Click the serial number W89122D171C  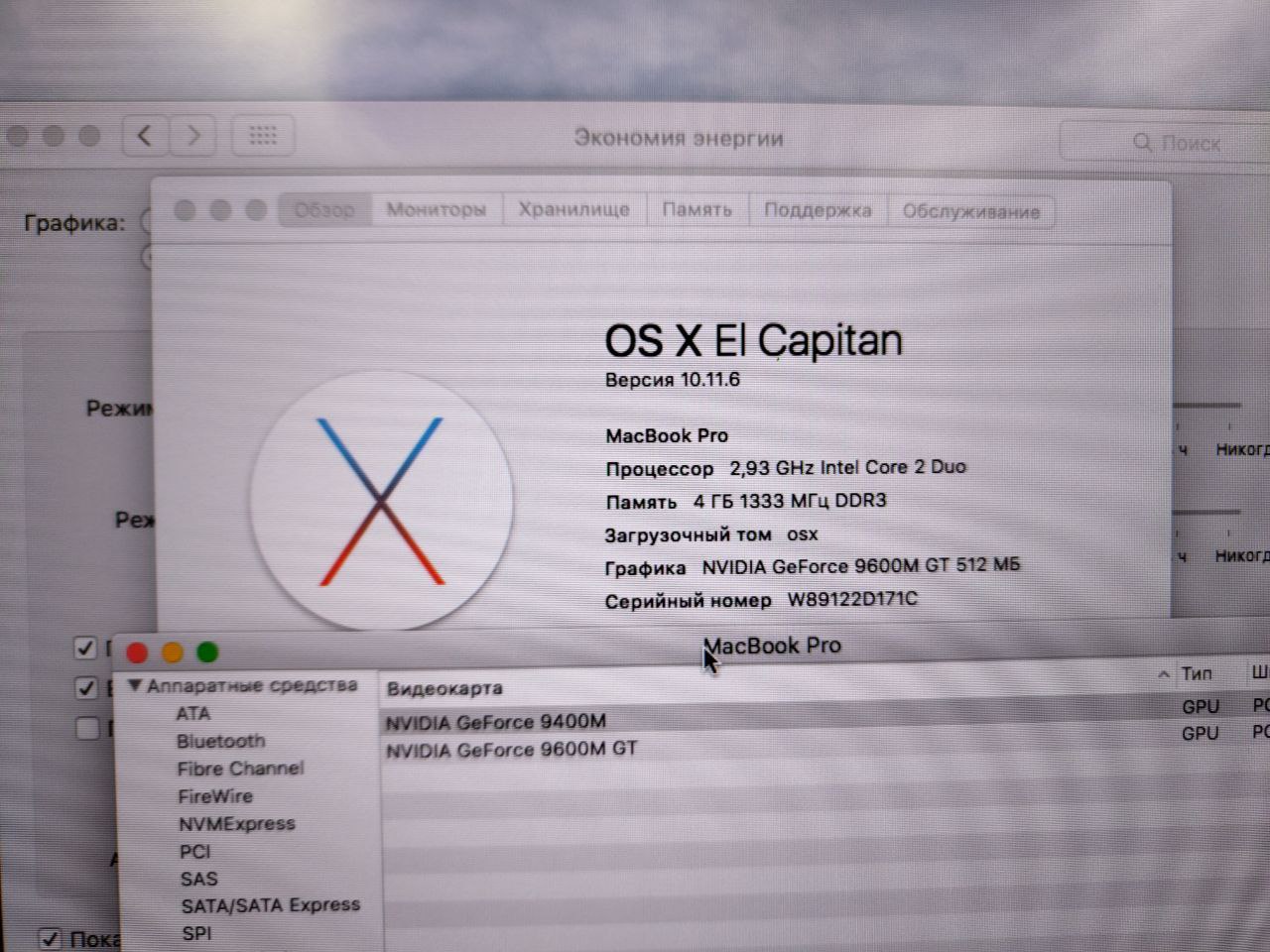coord(852,599)
